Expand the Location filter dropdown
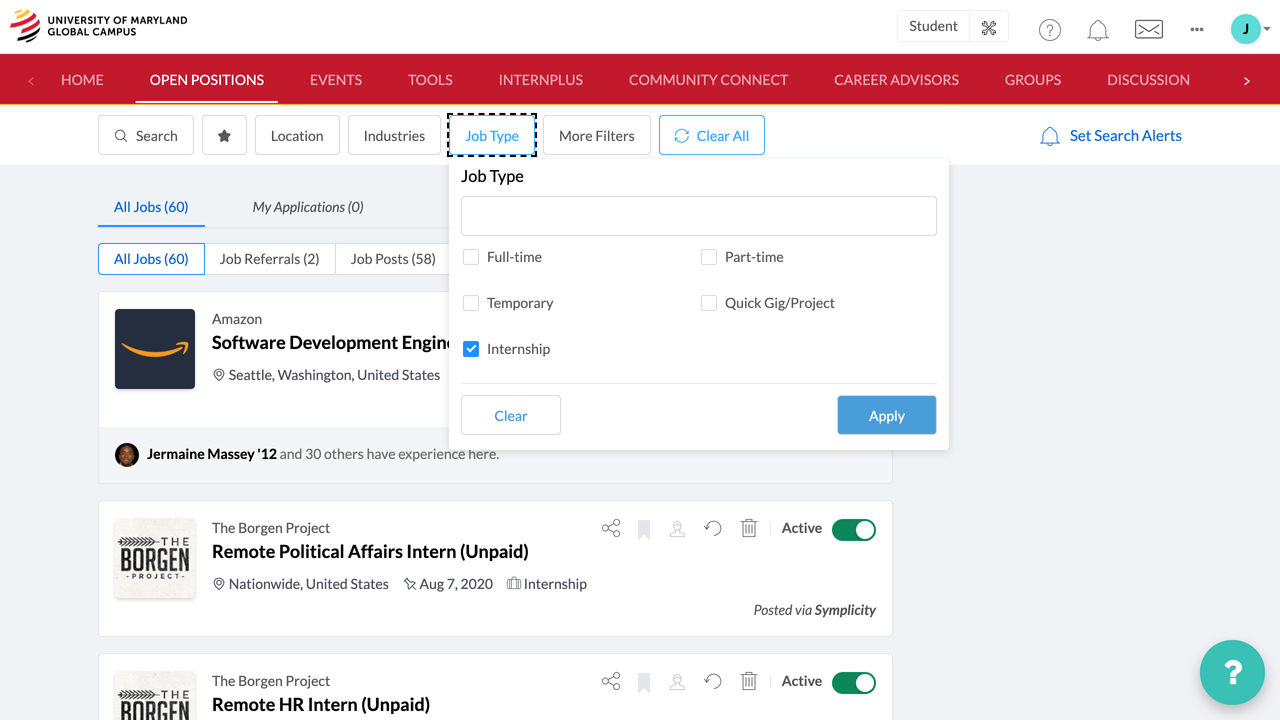 [x=297, y=136]
